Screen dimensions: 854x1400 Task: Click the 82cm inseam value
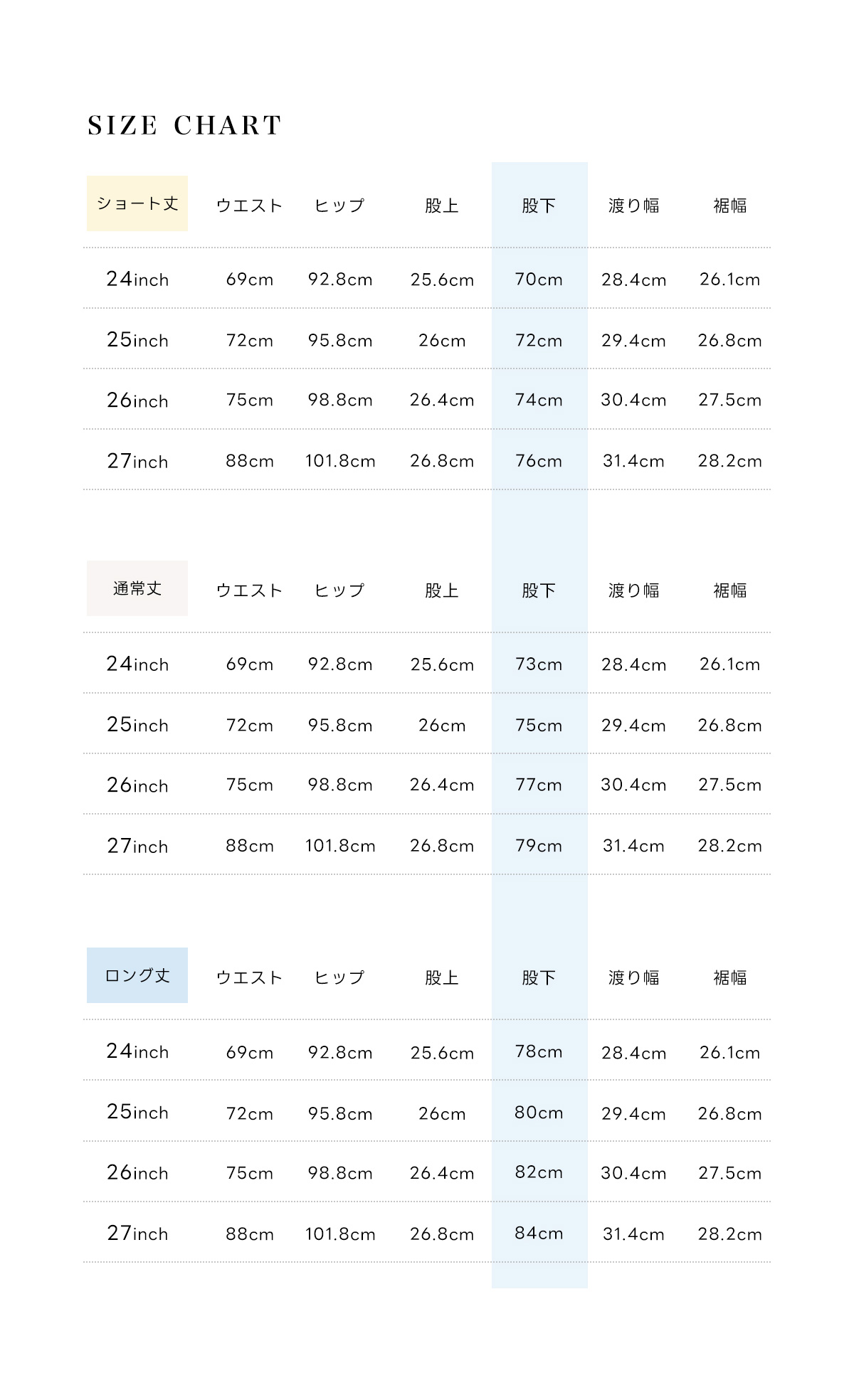coord(539,1173)
